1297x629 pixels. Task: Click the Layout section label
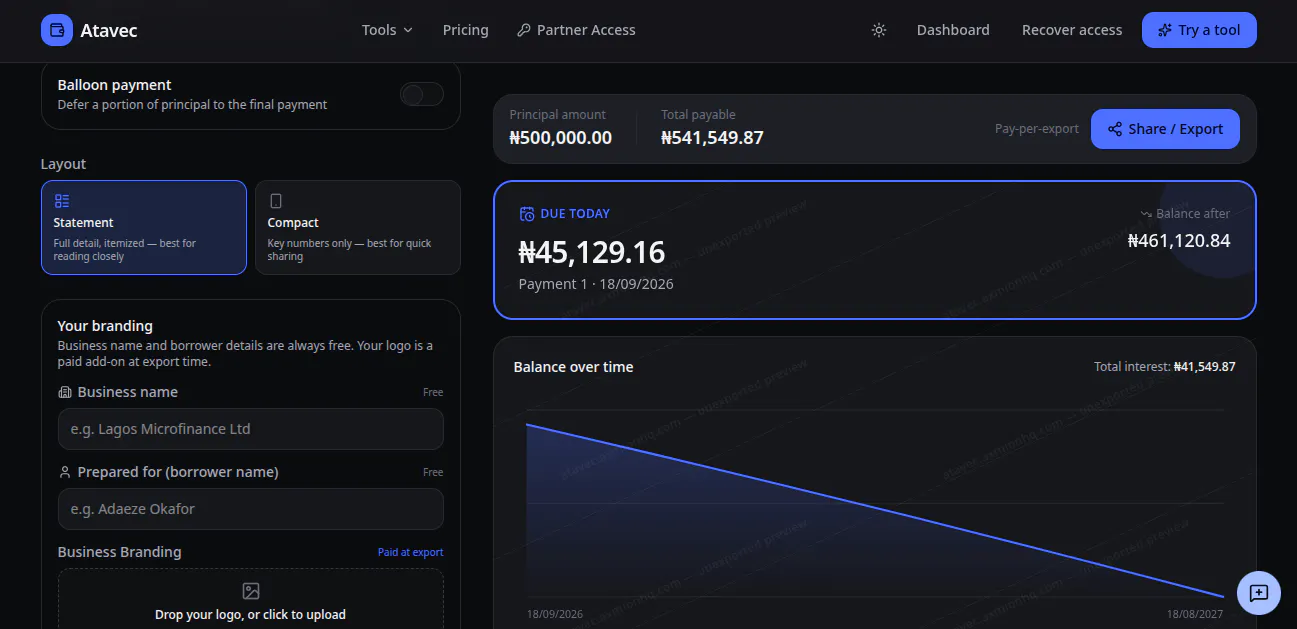pos(64,164)
